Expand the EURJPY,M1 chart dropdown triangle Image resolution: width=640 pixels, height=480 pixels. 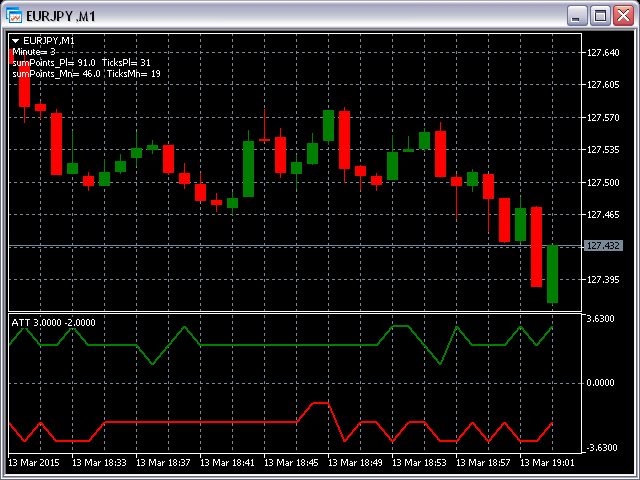16,41
